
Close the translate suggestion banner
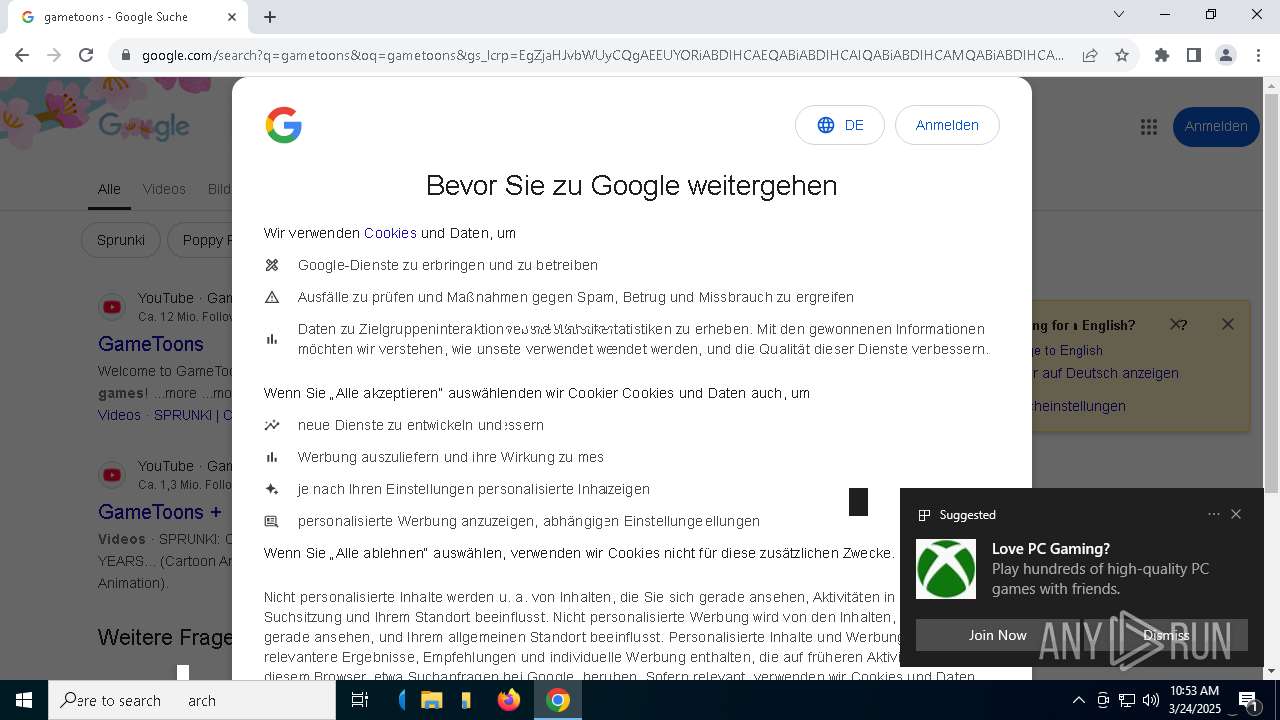[x=1228, y=324]
